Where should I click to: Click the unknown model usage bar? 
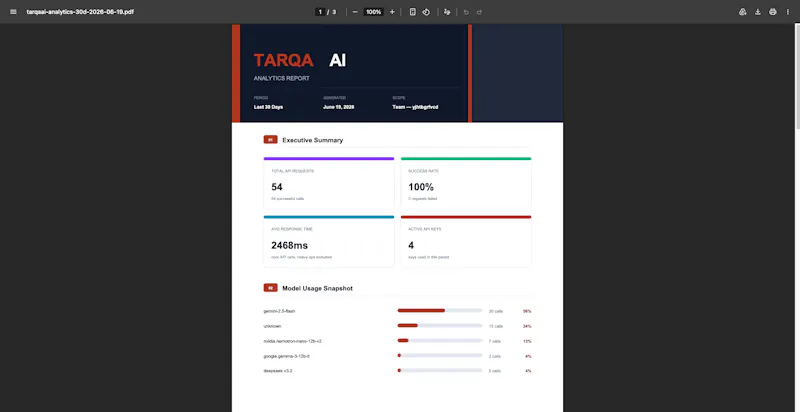coord(440,325)
